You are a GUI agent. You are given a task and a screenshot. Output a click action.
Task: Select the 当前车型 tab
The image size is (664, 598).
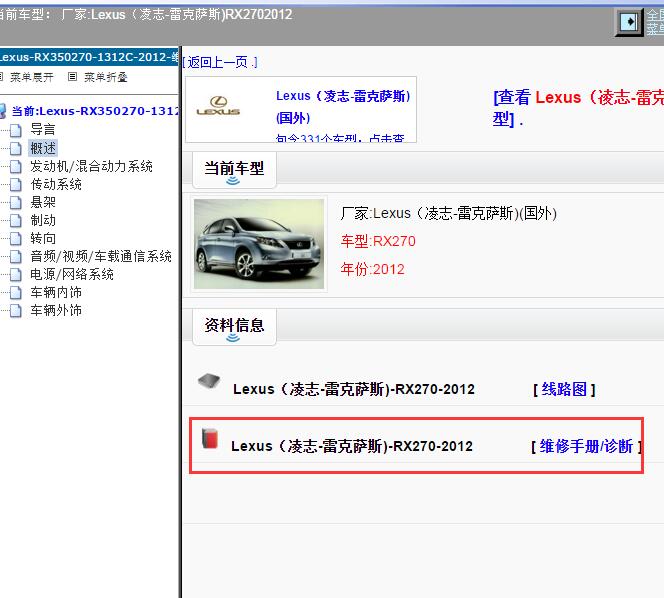(x=234, y=170)
